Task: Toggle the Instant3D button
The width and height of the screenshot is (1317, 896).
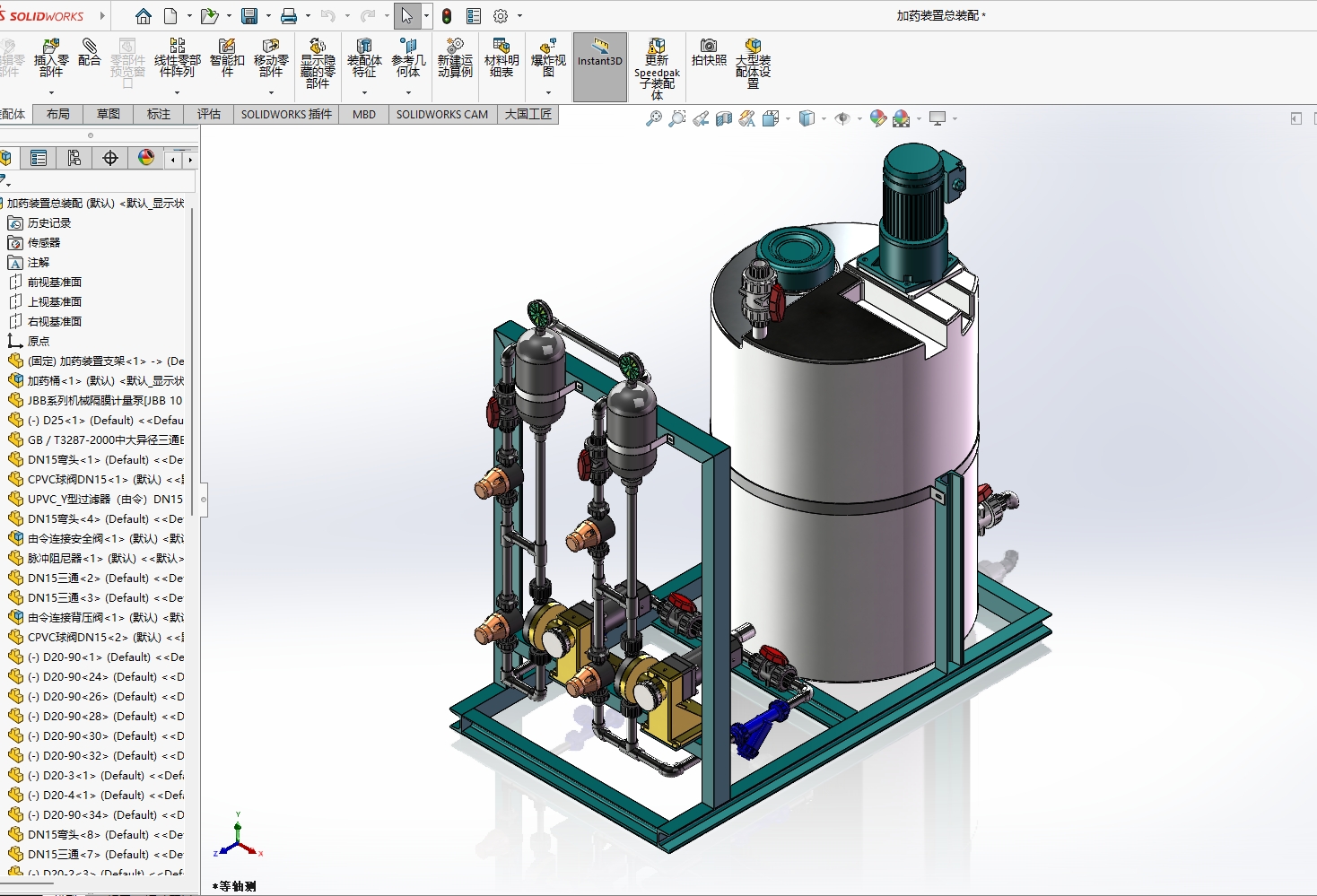Action: tap(600, 67)
